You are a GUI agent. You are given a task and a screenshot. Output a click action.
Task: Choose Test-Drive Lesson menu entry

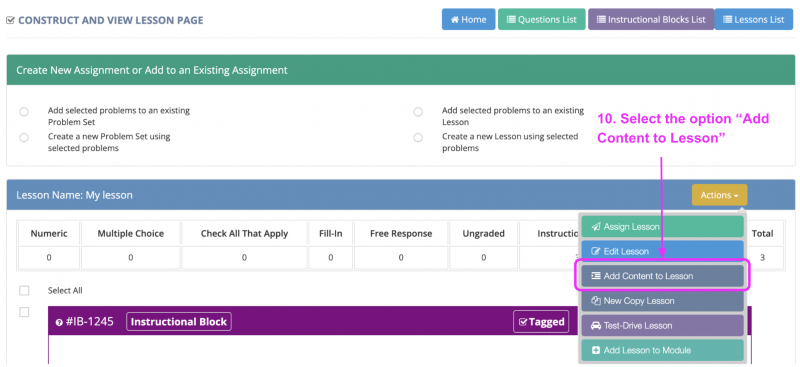coord(662,325)
